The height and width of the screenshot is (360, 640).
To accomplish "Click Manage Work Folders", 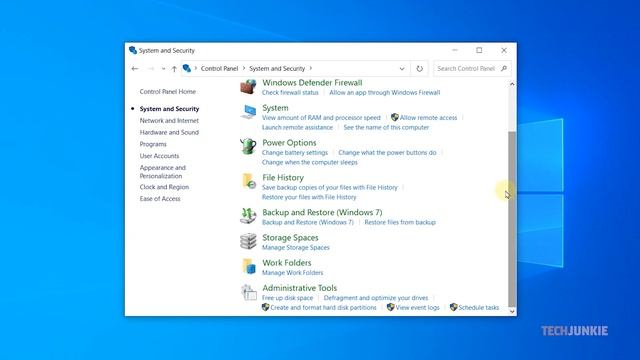I will click(x=292, y=273).
